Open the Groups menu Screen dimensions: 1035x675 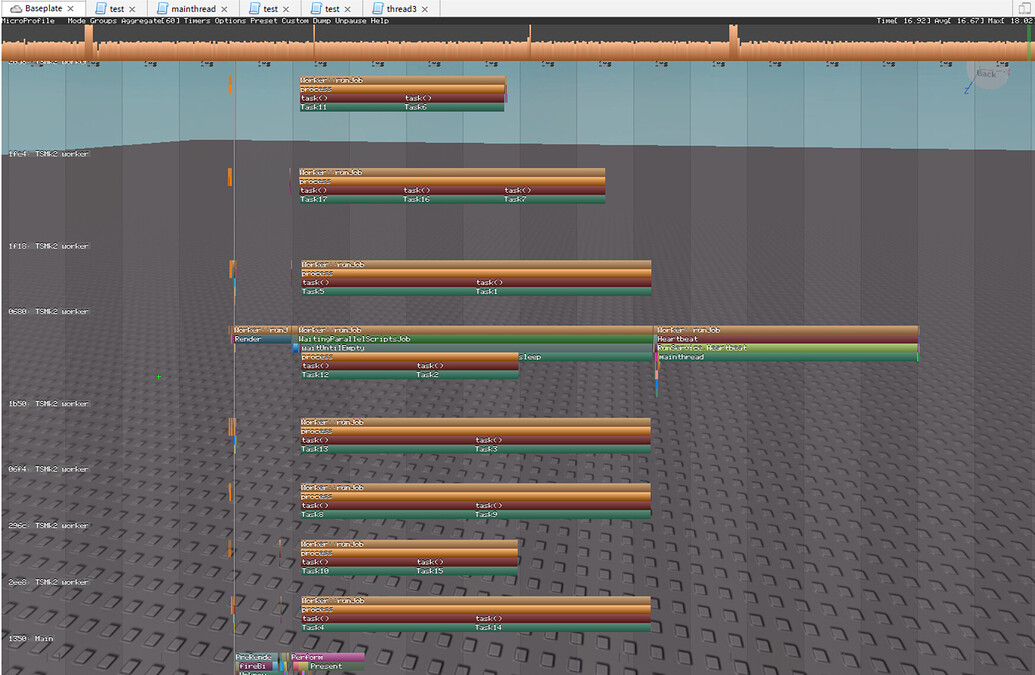coord(103,20)
